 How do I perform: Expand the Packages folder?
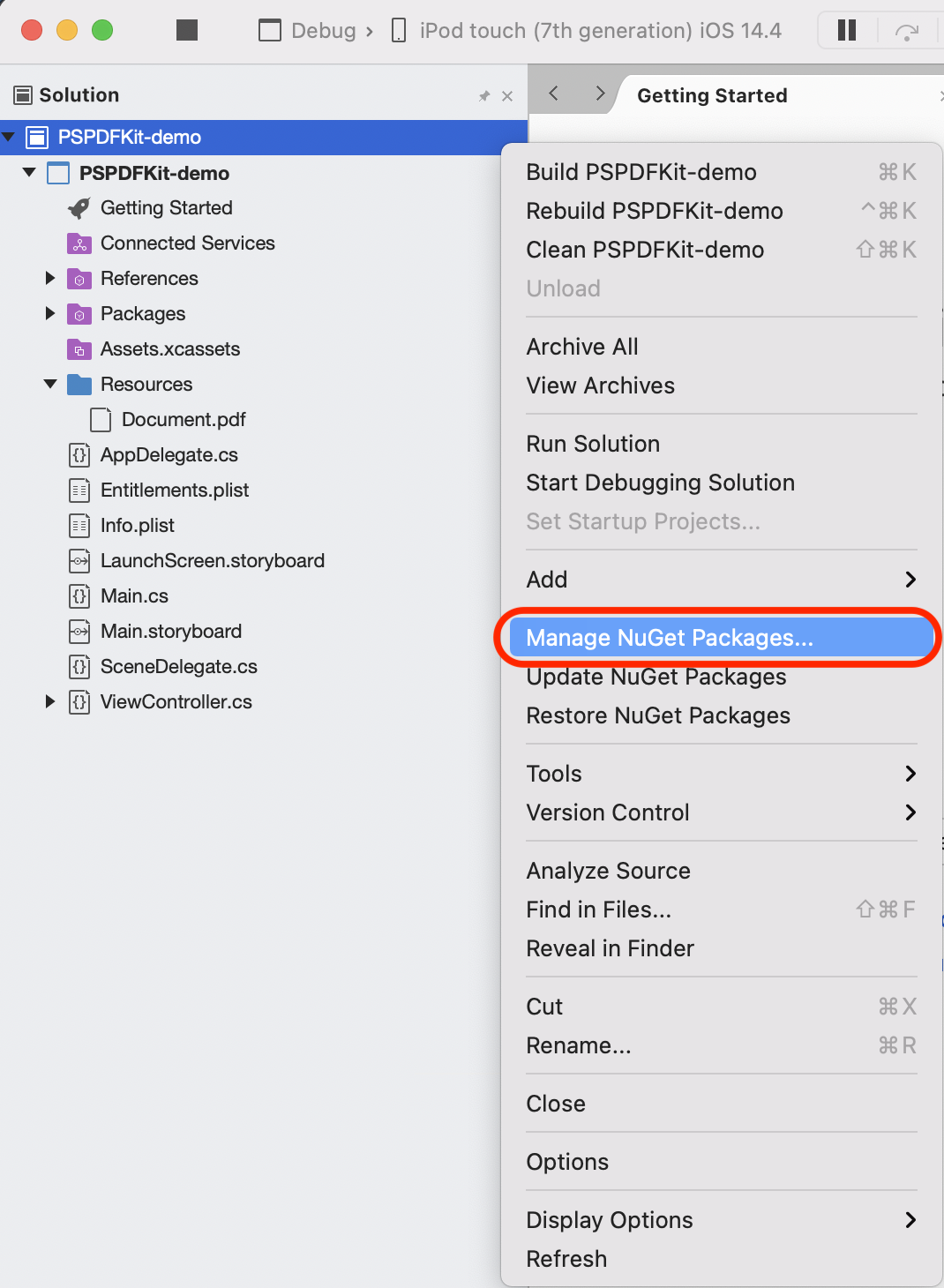(50, 314)
